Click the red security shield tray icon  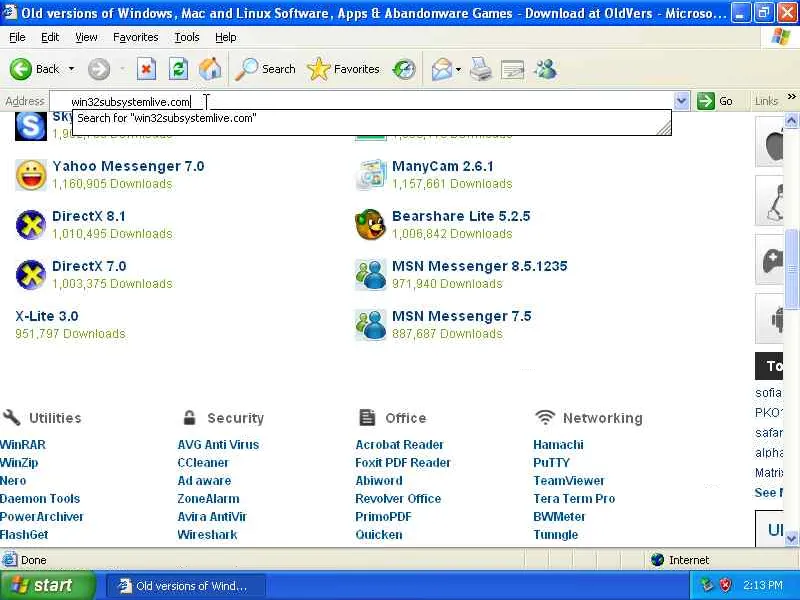click(725, 585)
